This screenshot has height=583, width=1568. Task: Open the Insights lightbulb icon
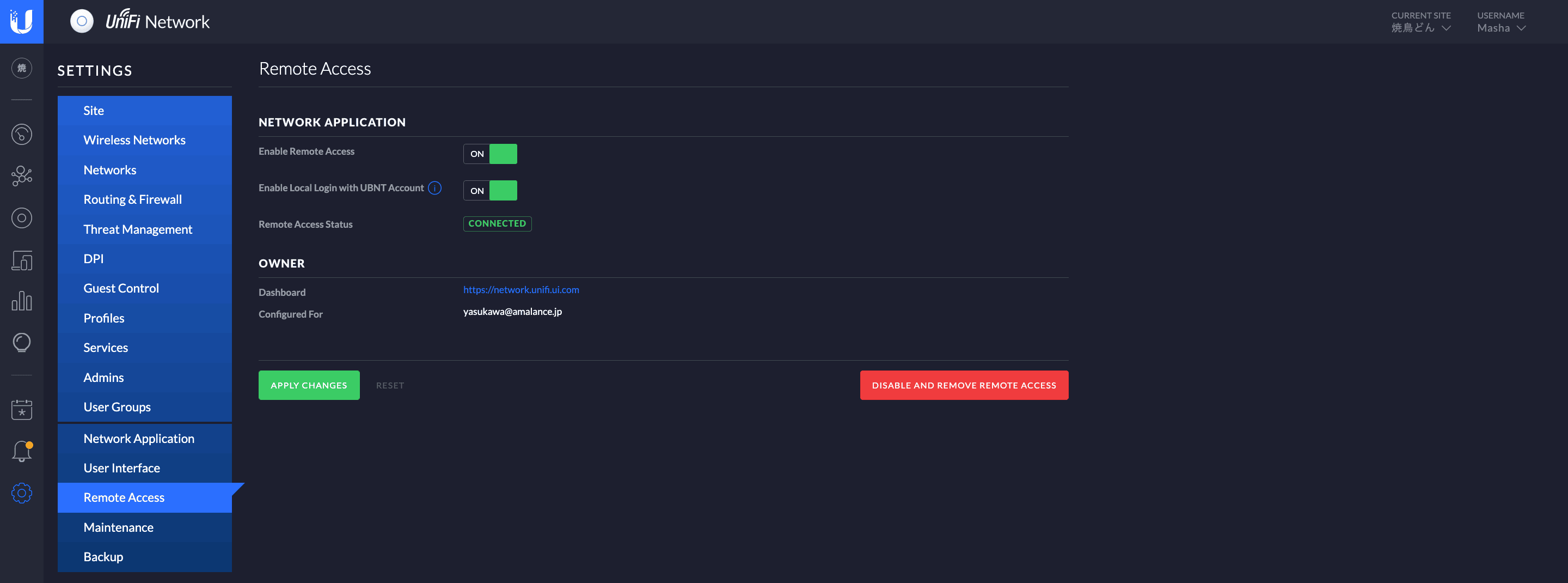click(22, 342)
